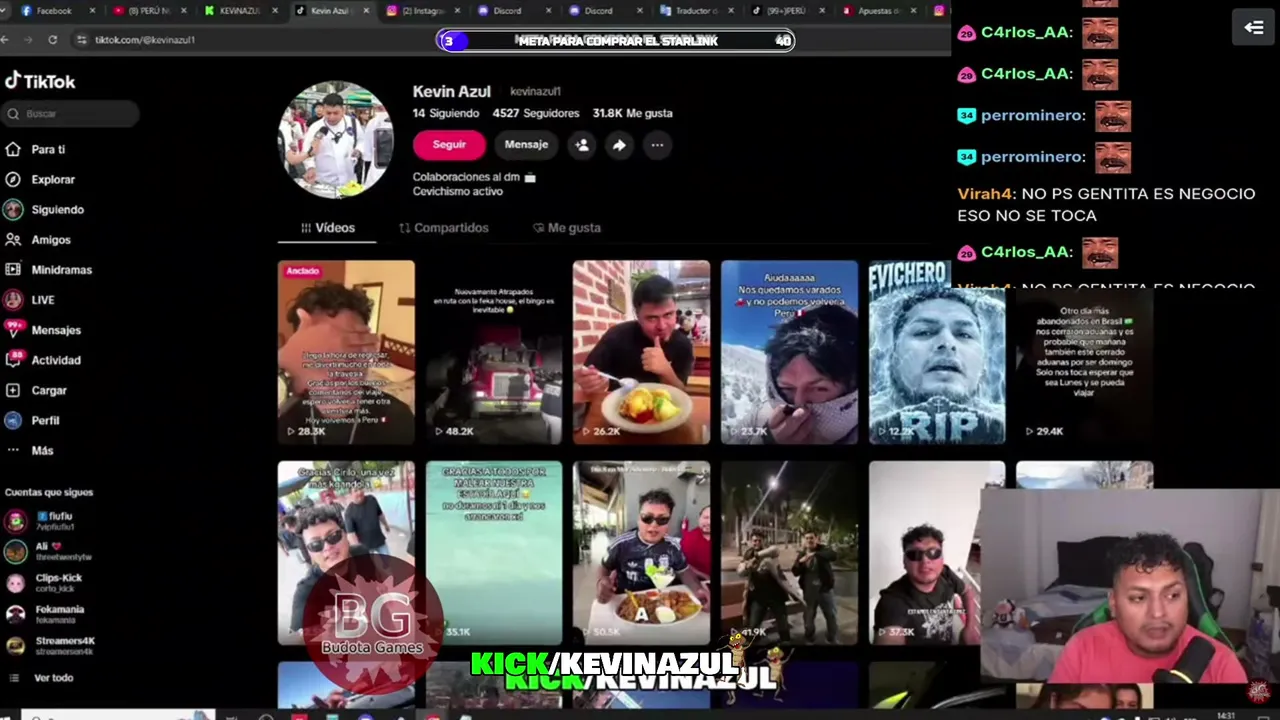Image resolution: width=1280 pixels, height=720 pixels.
Task: Open the 14 Siguiendo list
Action: pyautogui.click(x=446, y=114)
